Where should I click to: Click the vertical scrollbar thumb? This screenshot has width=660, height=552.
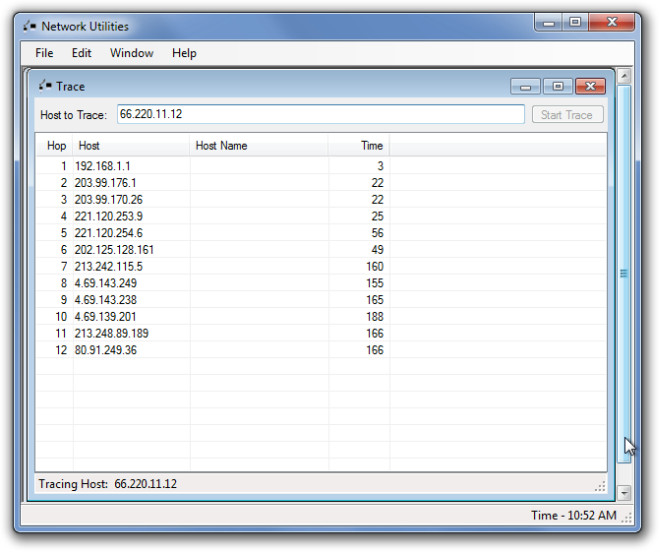click(624, 274)
